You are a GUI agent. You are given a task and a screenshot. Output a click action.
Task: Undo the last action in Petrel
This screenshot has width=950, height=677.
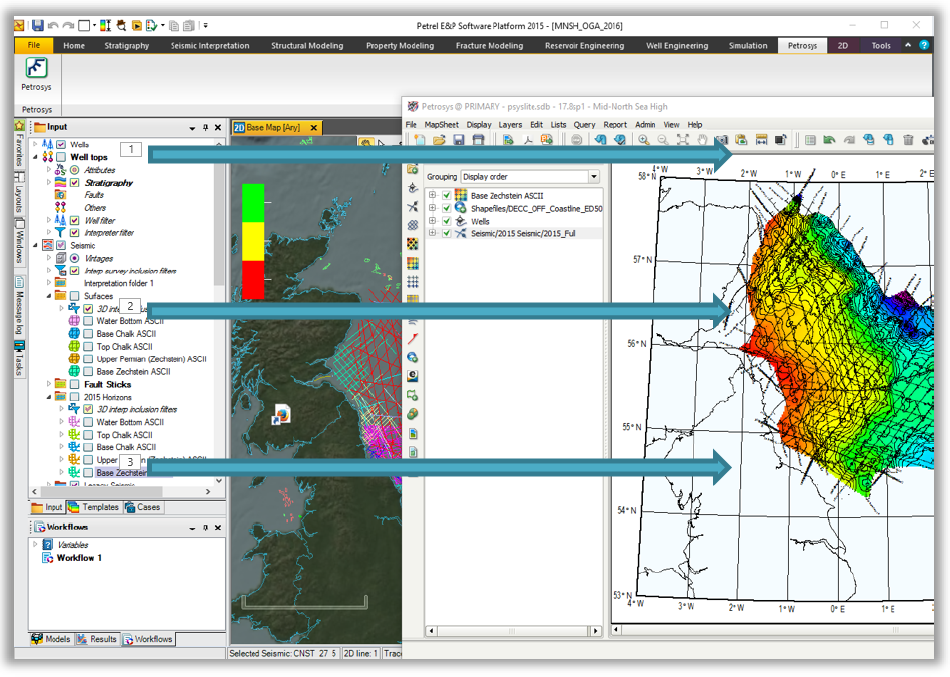click(53, 25)
